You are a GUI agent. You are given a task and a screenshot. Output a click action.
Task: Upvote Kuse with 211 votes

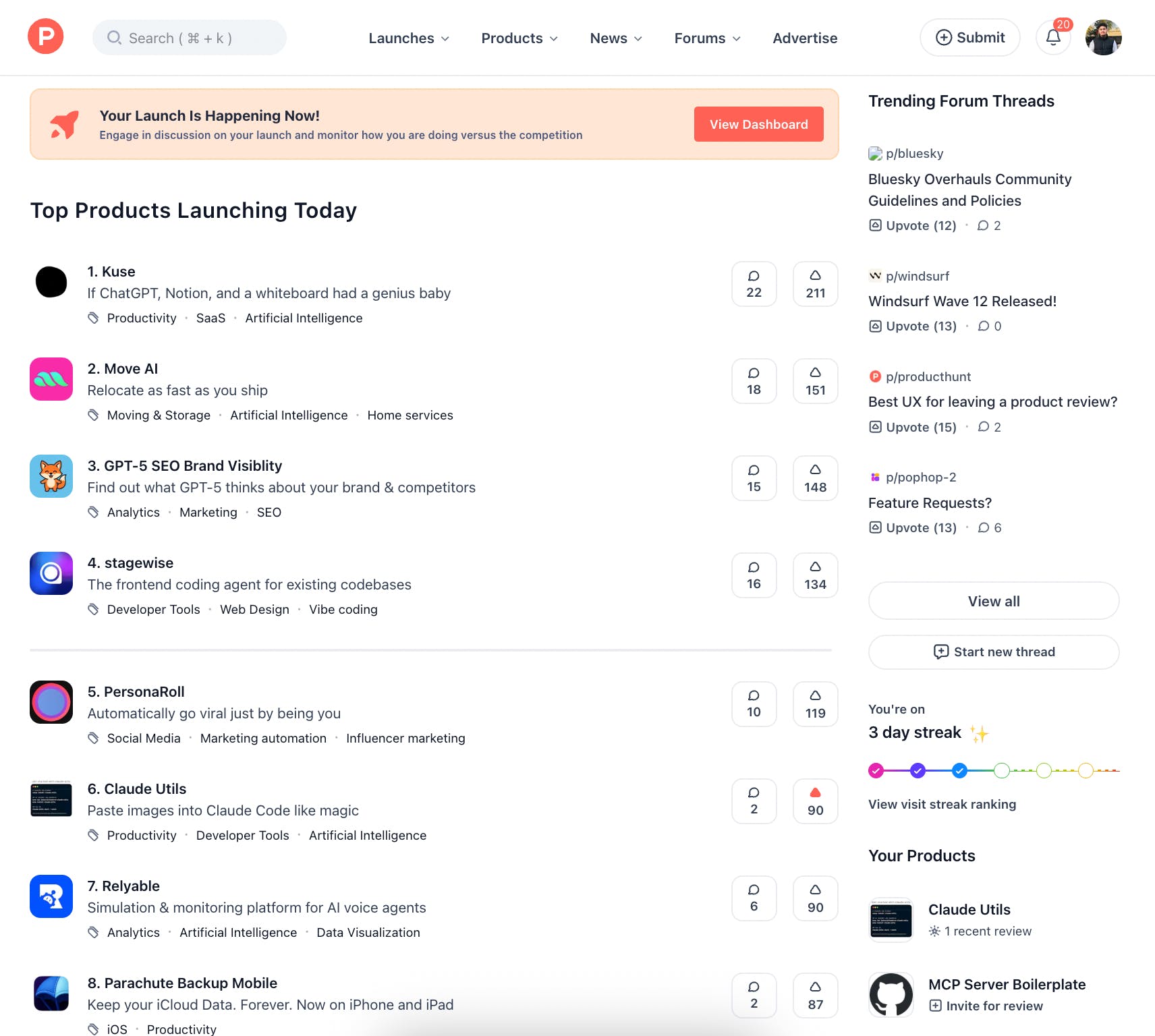pos(816,284)
